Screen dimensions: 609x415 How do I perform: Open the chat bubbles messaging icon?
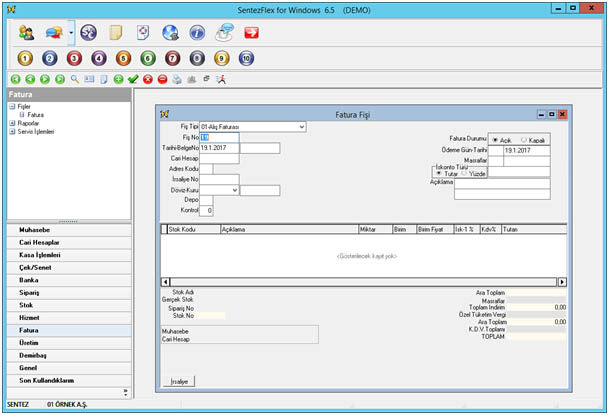pos(54,33)
